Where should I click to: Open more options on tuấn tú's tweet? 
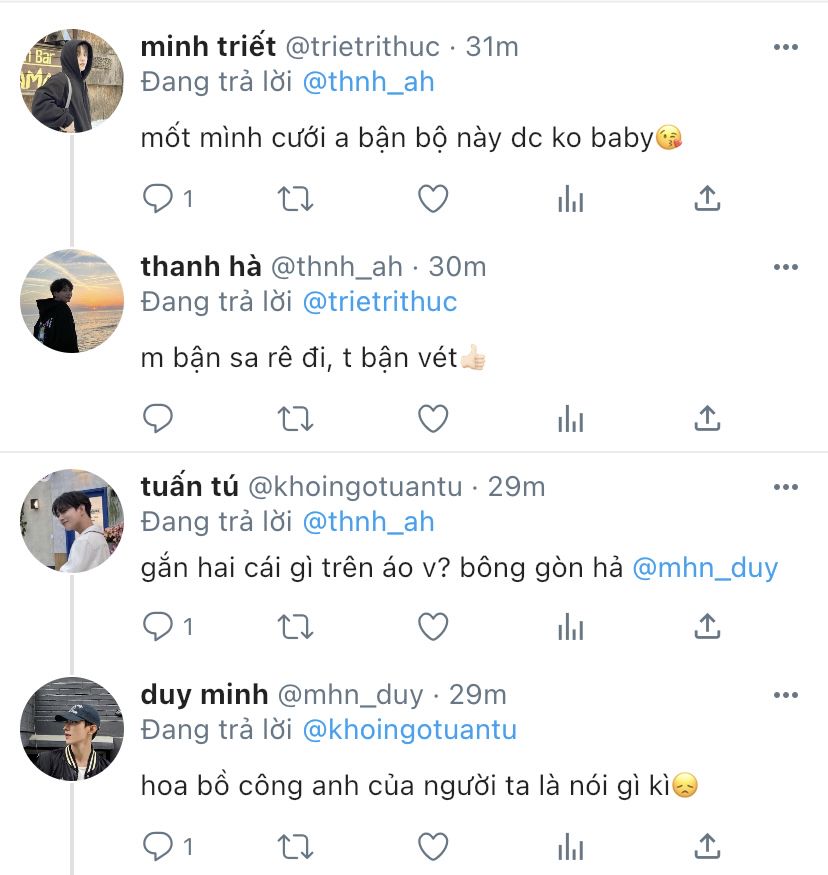tap(786, 487)
